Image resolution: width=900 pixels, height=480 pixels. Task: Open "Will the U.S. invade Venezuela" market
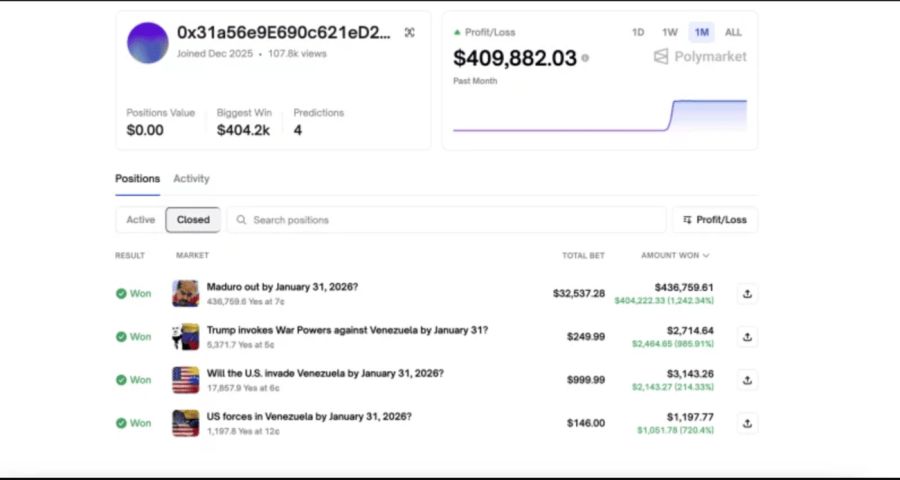pyautogui.click(x=324, y=373)
